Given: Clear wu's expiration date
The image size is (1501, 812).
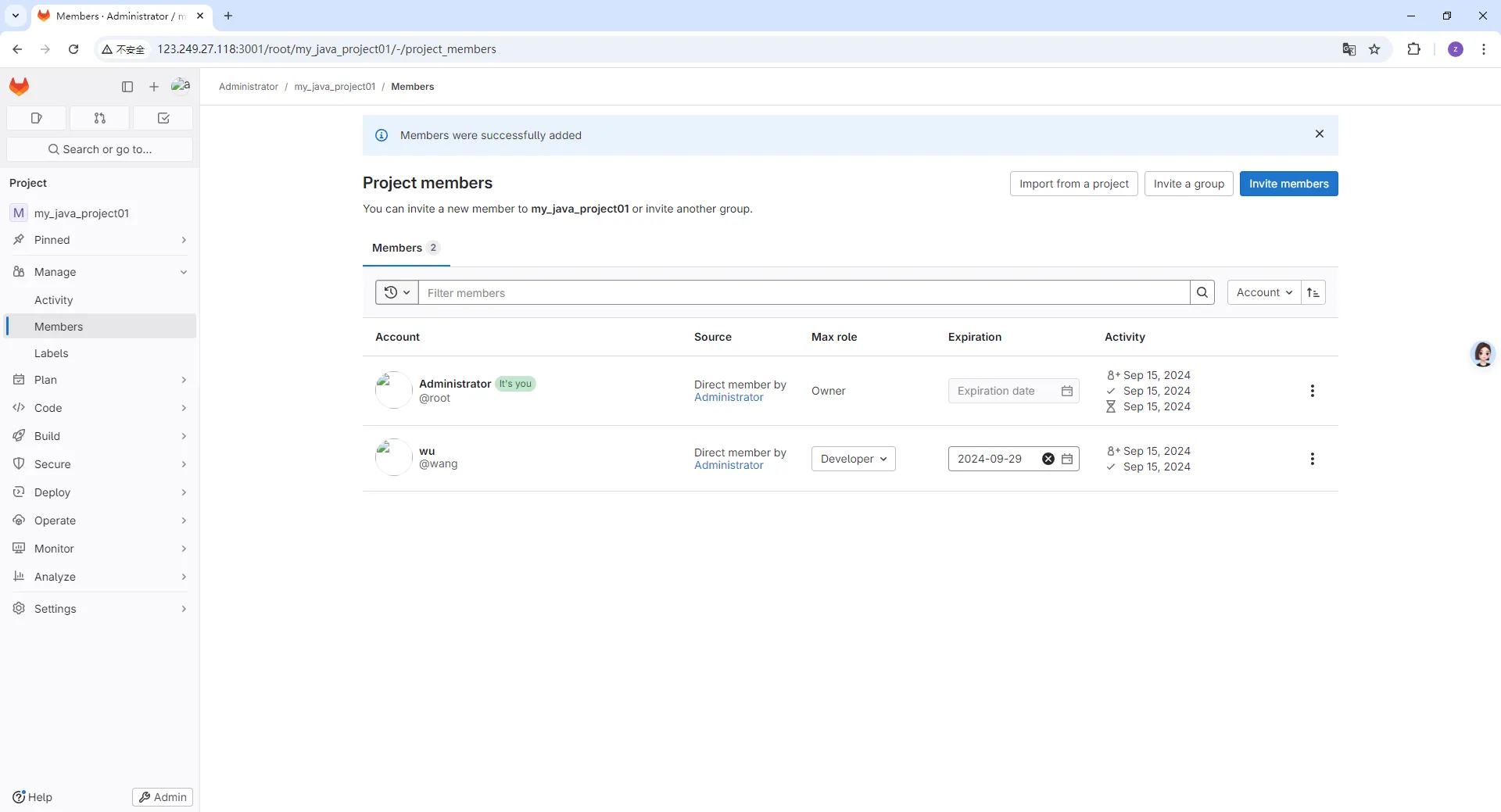Looking at the screenshot, I should click(x=1048, y=459).
